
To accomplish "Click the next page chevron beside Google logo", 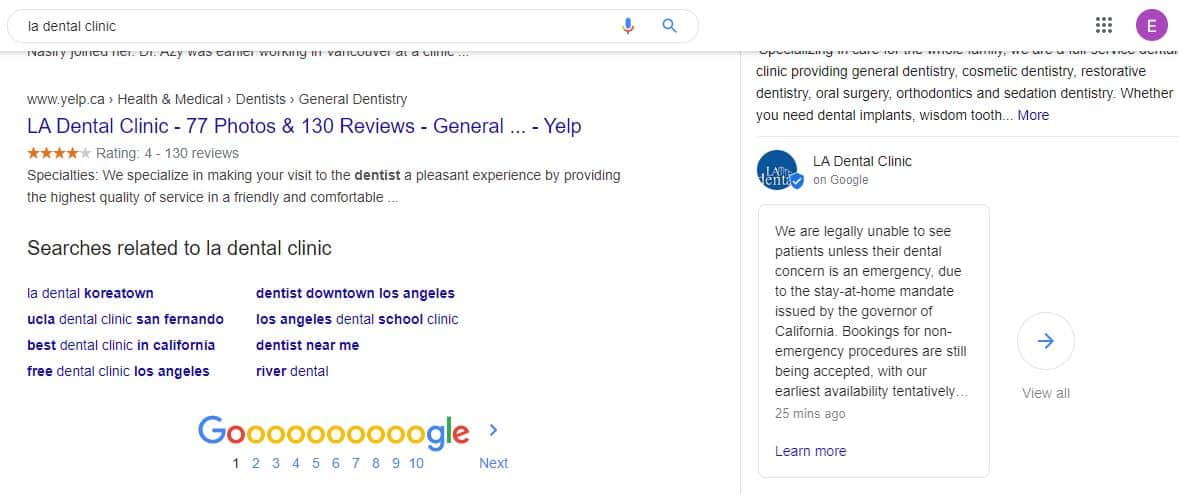I will point(493,430).
